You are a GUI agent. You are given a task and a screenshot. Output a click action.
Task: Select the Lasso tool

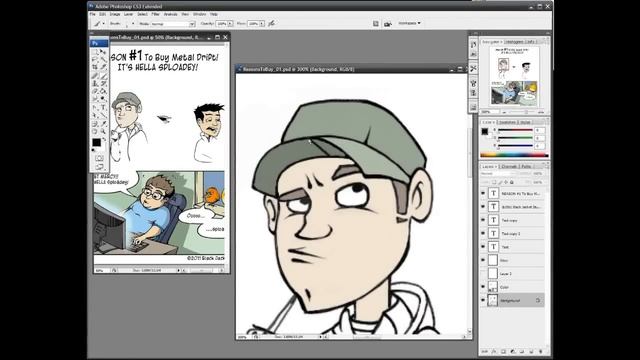click(95, 59)
